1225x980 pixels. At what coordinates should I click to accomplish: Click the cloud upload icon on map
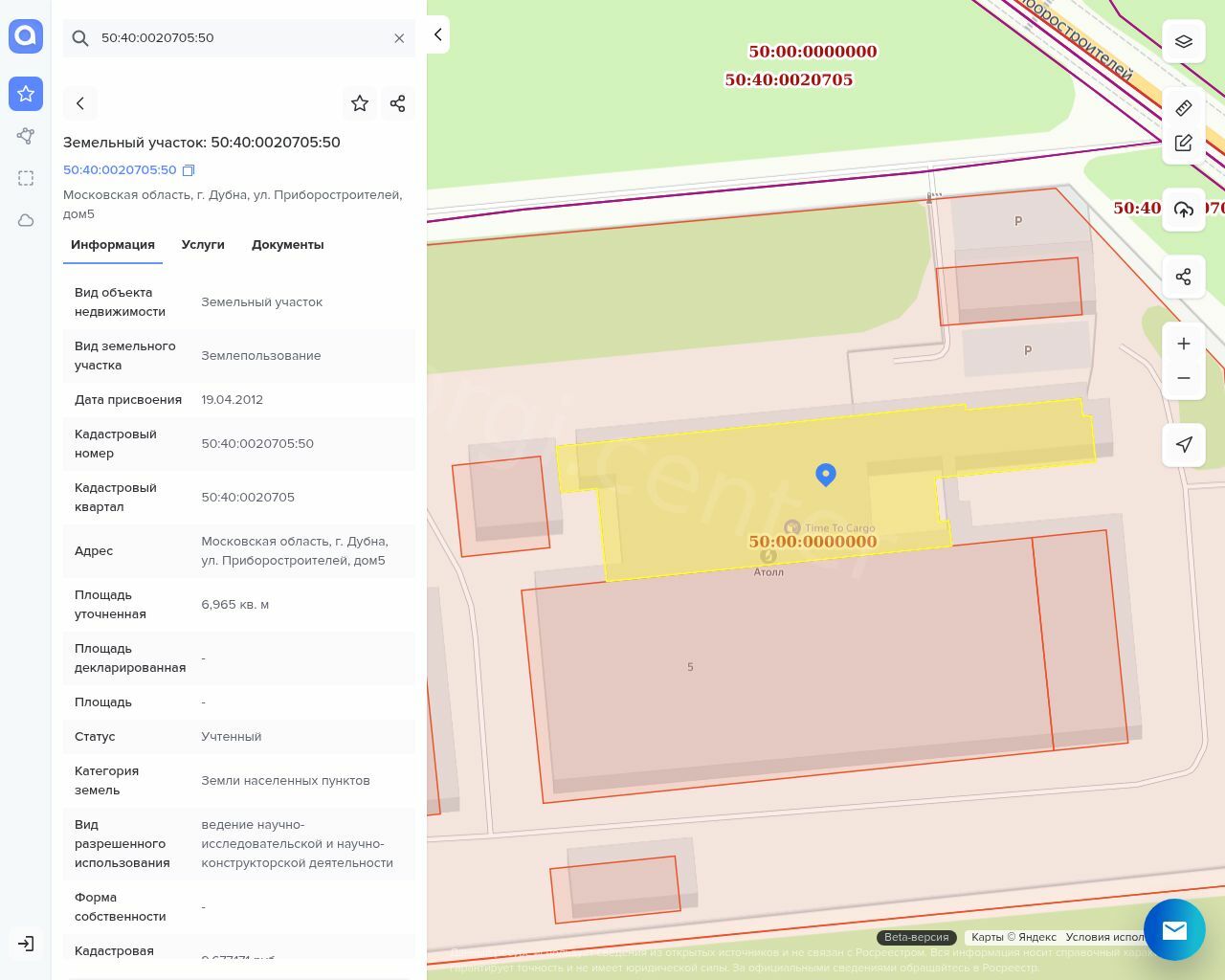click(x=1184, y=210)
